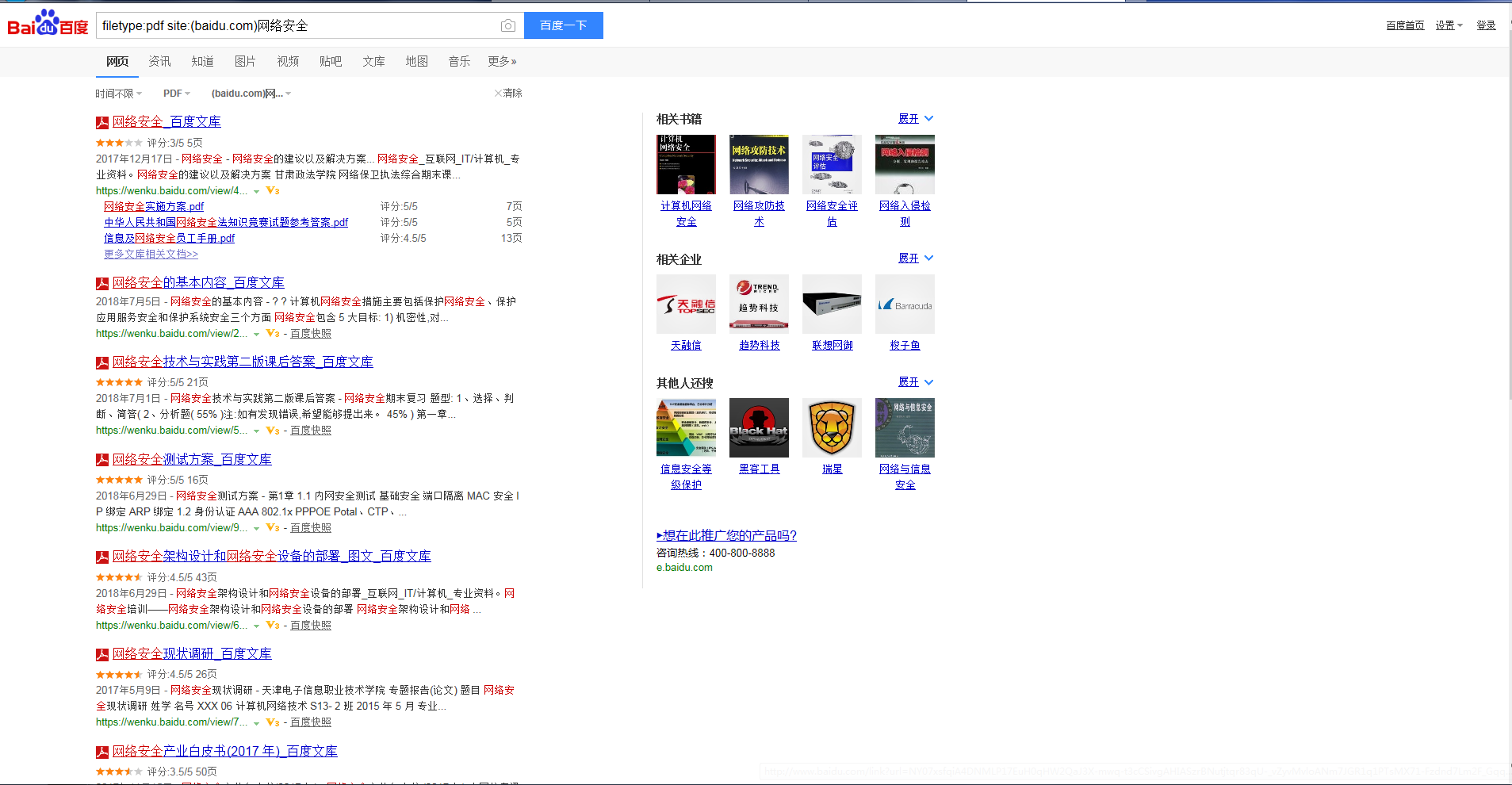Switch to 贴吧 tab

coord(331,61)
